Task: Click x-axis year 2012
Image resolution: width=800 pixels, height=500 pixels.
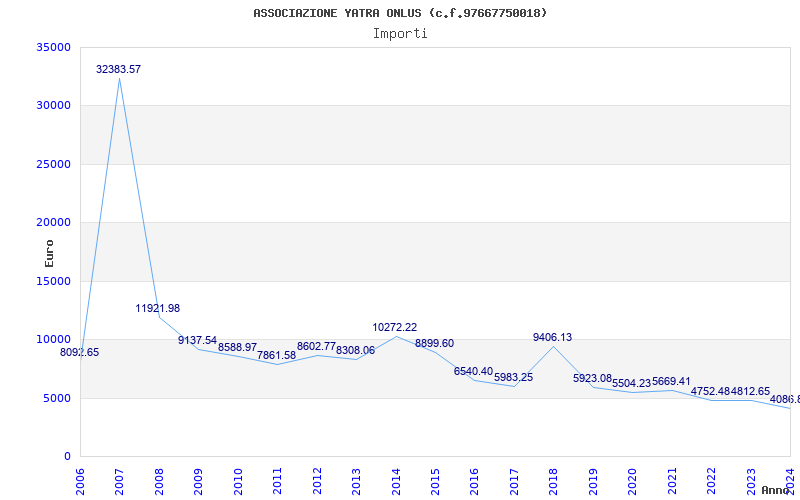Action: (x=317, y=481)
